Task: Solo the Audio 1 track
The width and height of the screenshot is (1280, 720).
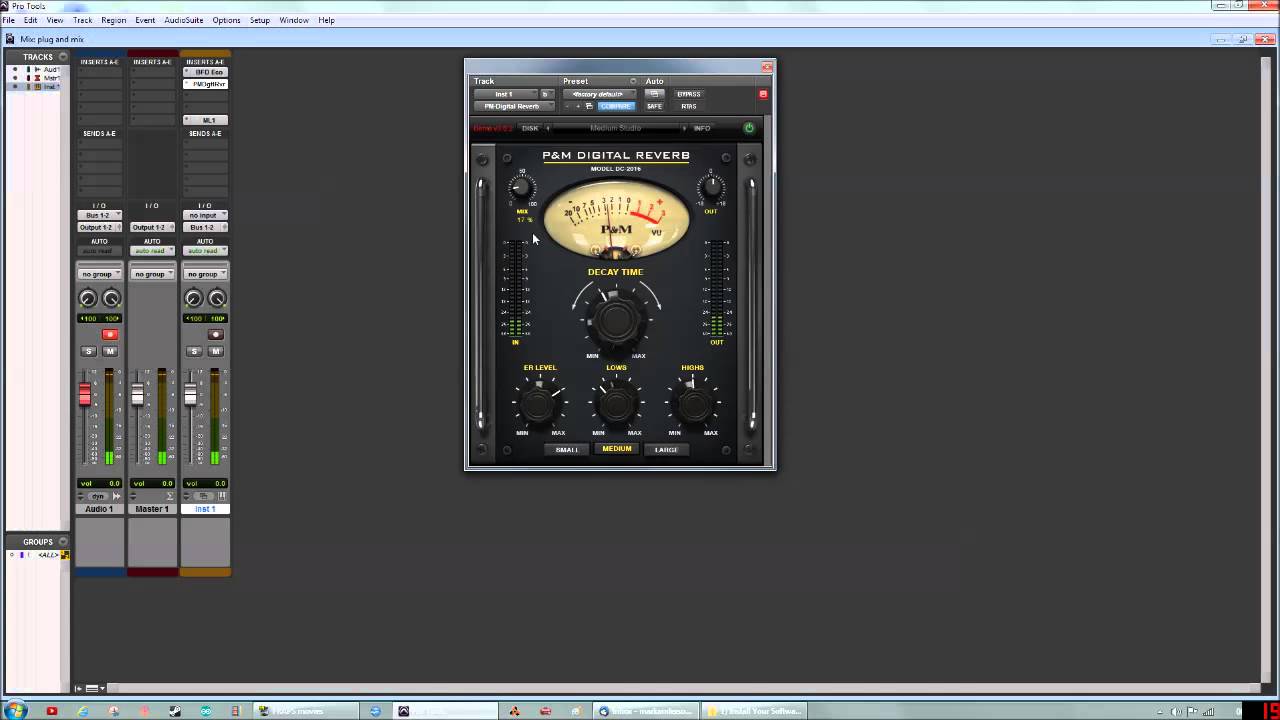Action: (89, 351)
